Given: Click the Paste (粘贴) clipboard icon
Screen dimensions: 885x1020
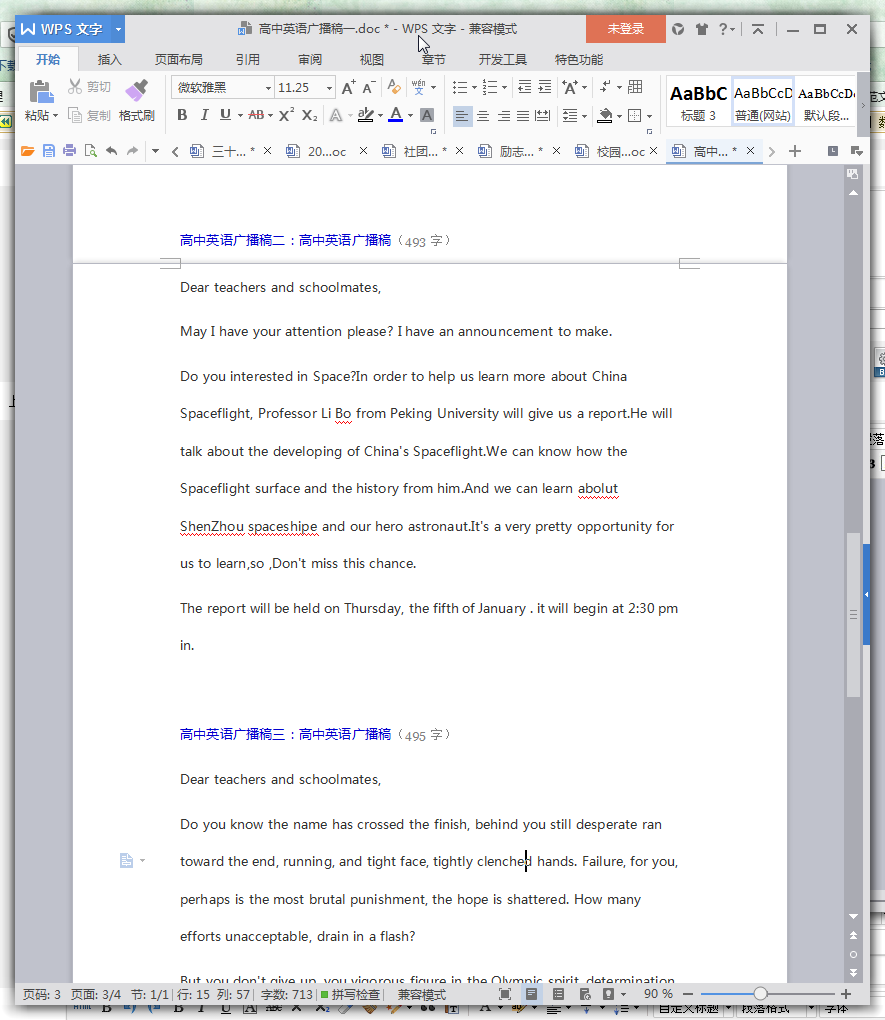Looking at the screenshot, I should (x=41, y=92).
